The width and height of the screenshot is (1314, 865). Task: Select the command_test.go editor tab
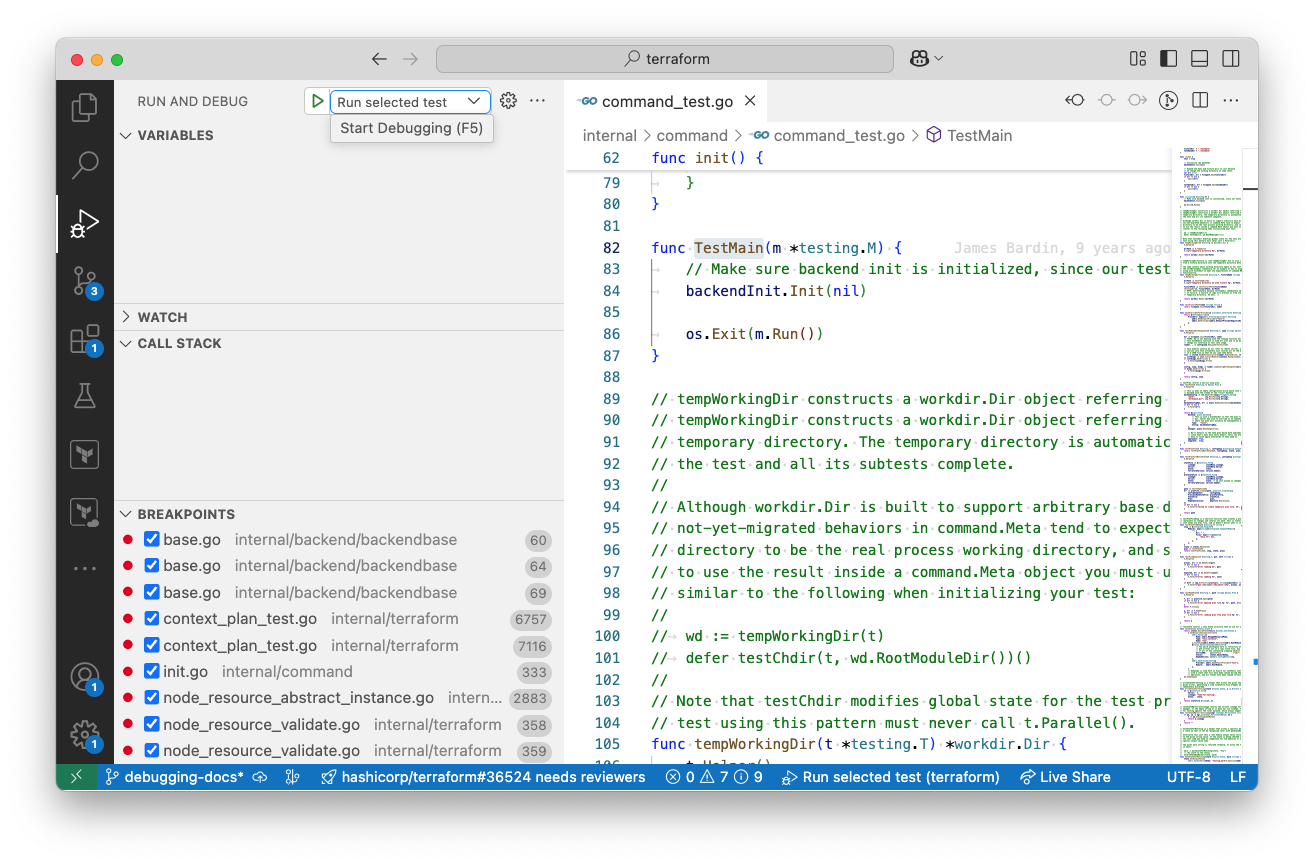665,100
